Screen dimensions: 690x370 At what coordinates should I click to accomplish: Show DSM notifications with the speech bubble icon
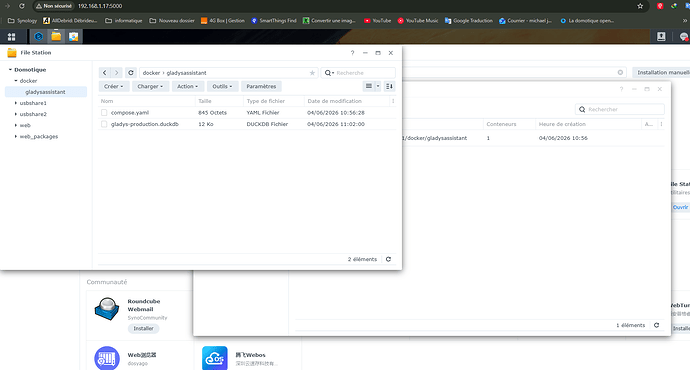(x=683, y=37)
